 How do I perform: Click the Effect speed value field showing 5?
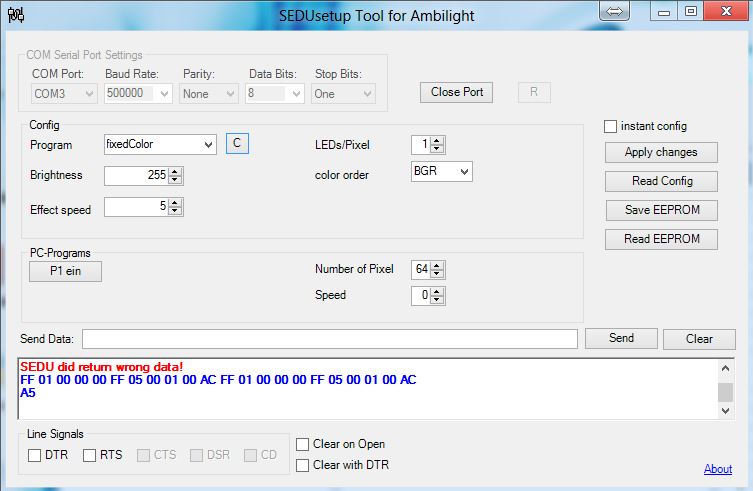(x=137, y=207)
